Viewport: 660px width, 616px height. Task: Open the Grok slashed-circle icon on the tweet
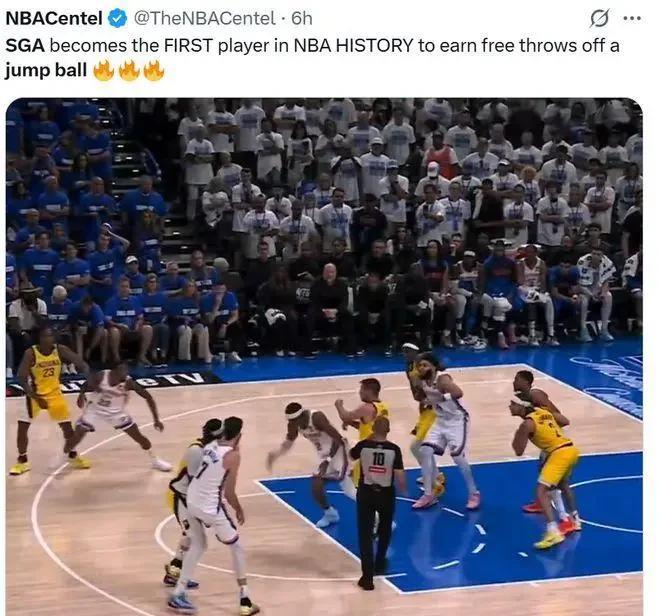coord(599,19)
